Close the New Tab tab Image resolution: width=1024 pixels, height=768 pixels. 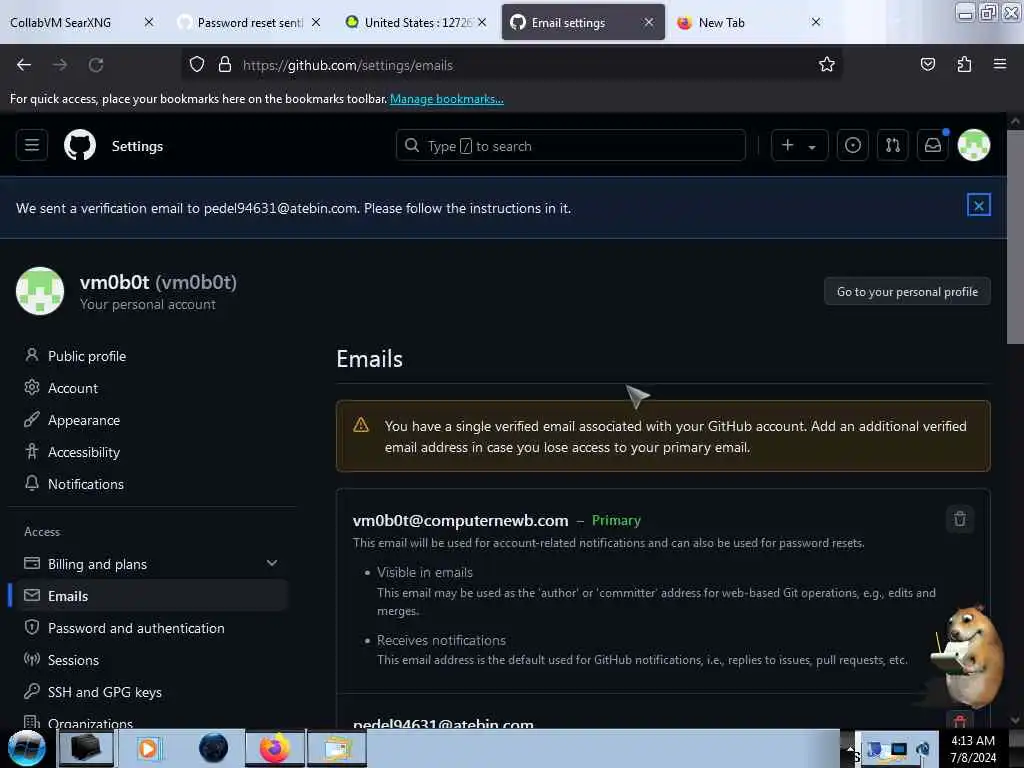pyautogui.click(x=816, y=22)
